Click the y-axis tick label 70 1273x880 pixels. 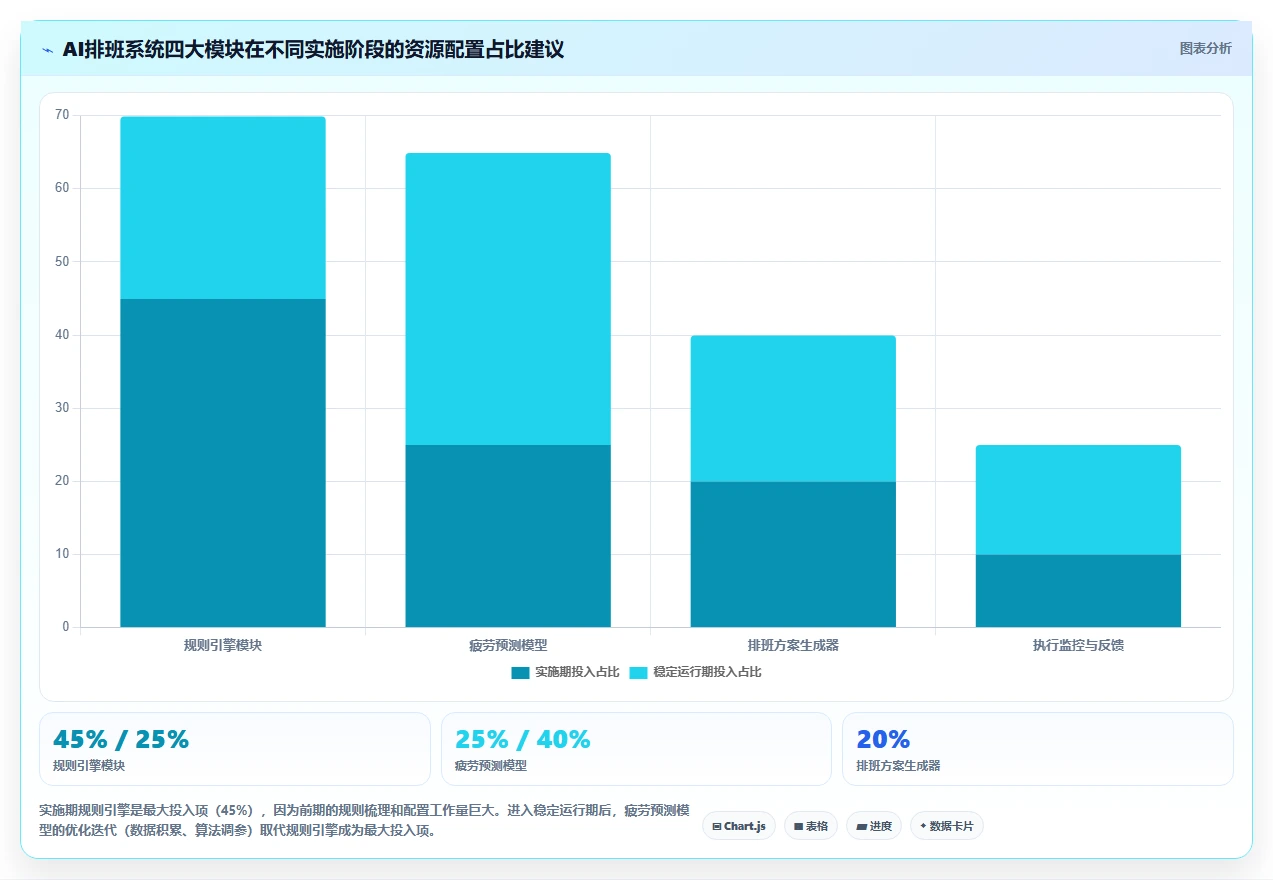tap(62, 115)
